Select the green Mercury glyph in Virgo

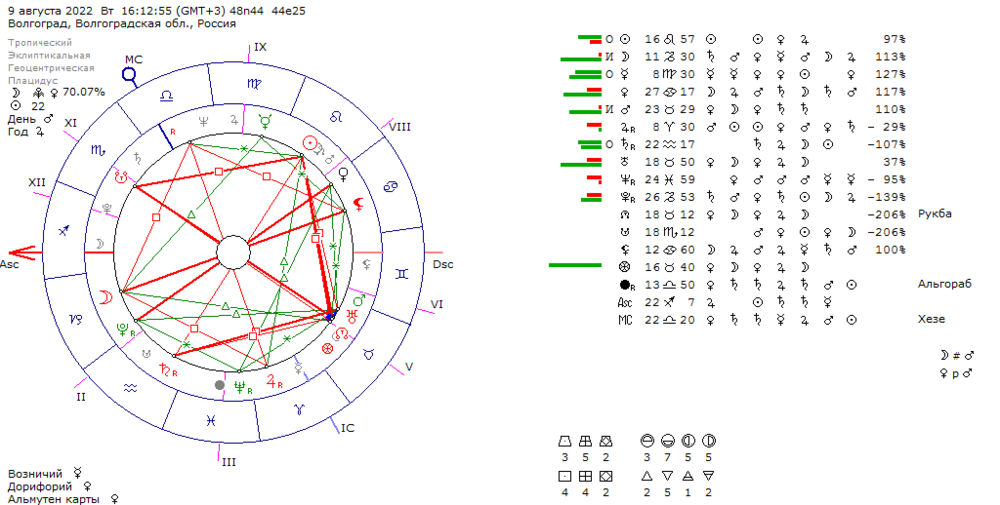265,121
